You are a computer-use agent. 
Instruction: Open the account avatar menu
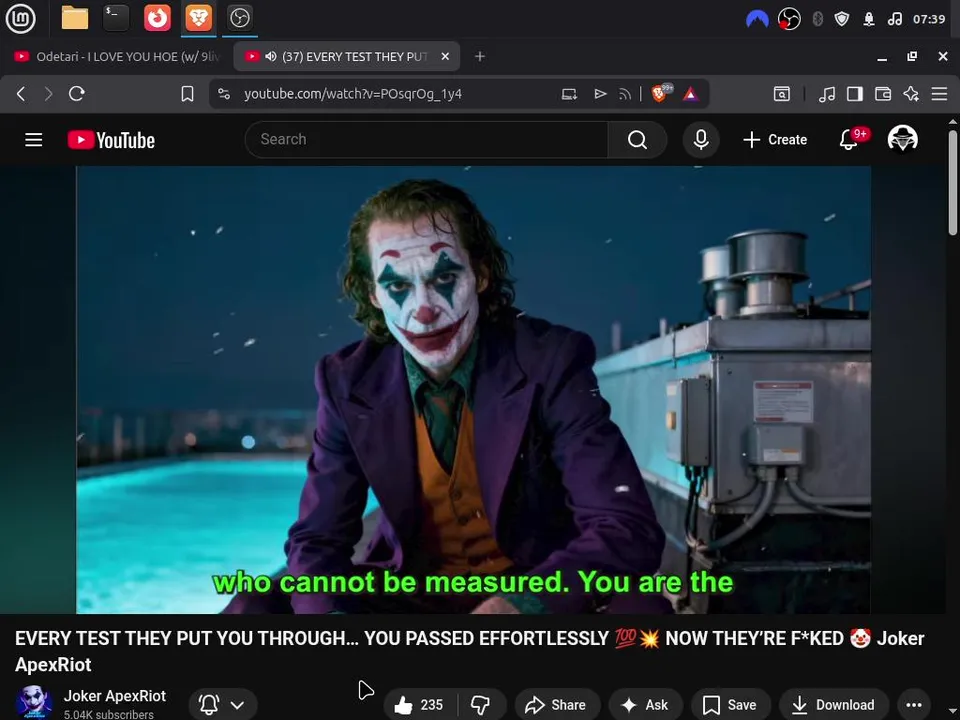(902, 139)
